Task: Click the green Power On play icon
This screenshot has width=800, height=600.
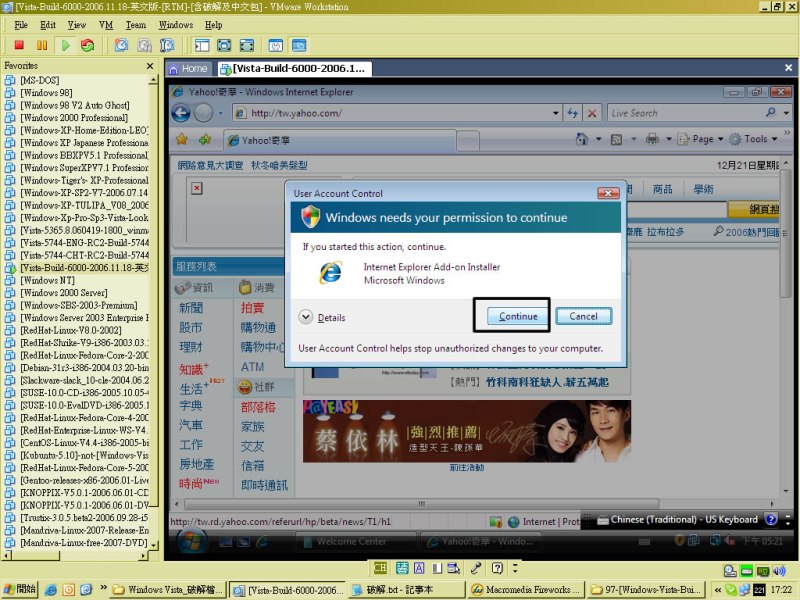Action: [x=65, y=45]
